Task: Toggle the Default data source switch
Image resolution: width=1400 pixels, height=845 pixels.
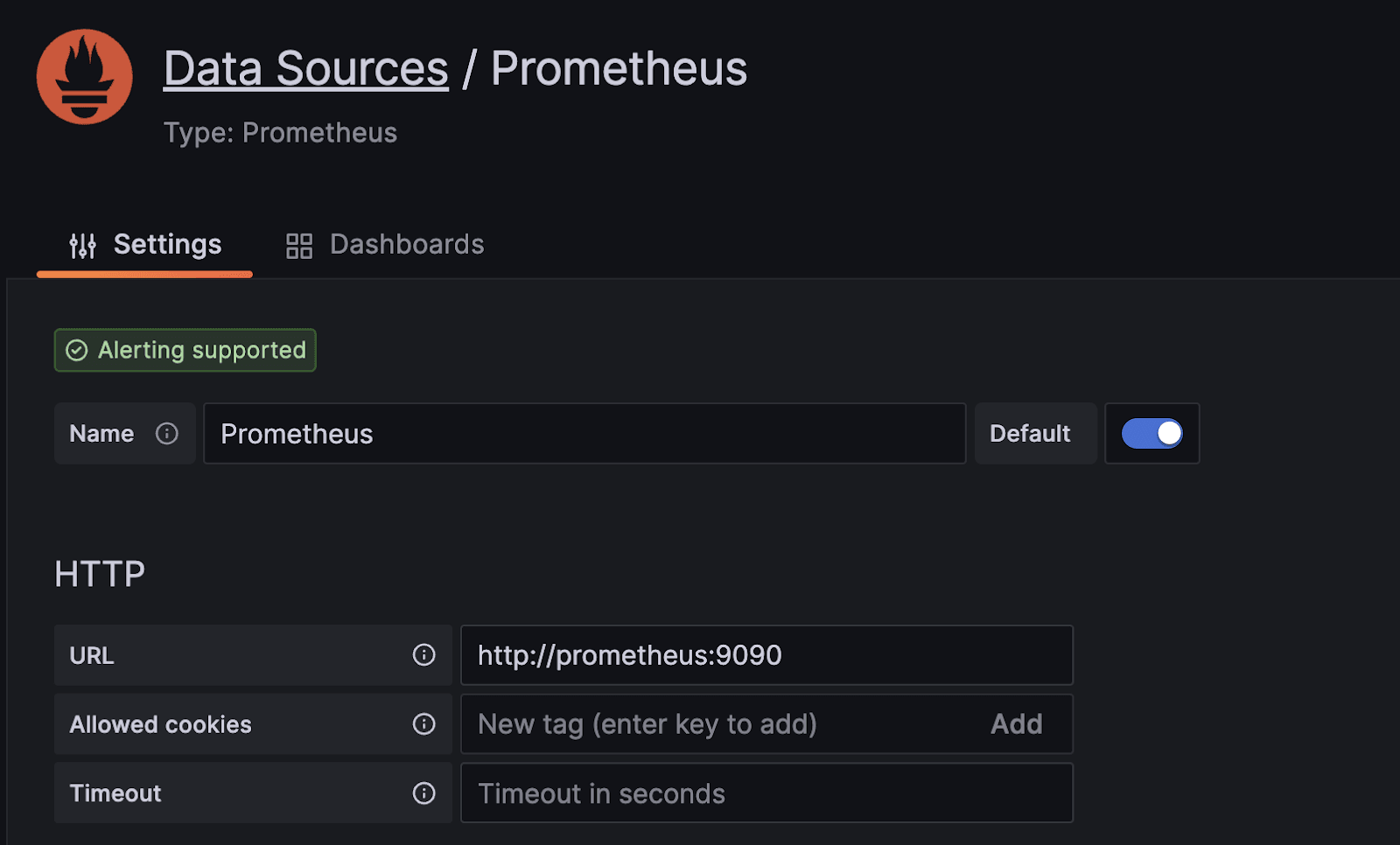Action: coord(1152,434)
